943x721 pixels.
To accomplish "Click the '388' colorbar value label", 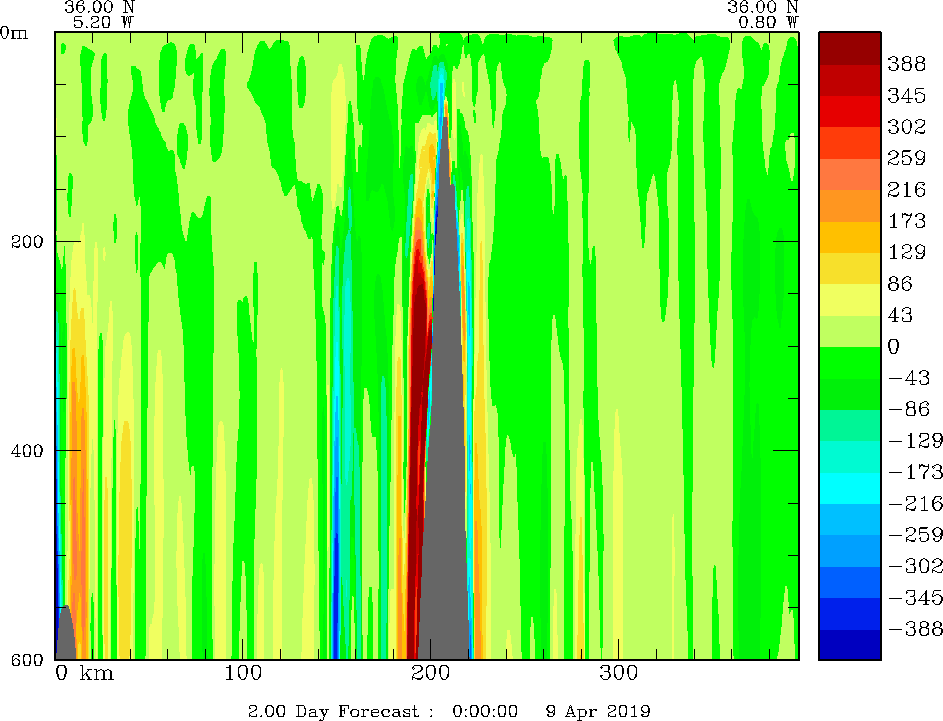I will point(906,64).
